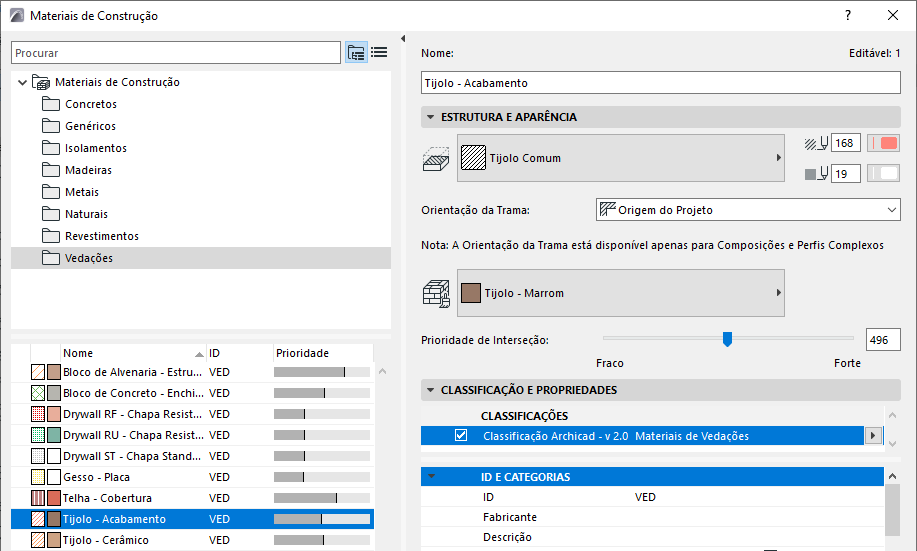
Task: Click background pen color swatch (white)
Action: coord(883,174)
